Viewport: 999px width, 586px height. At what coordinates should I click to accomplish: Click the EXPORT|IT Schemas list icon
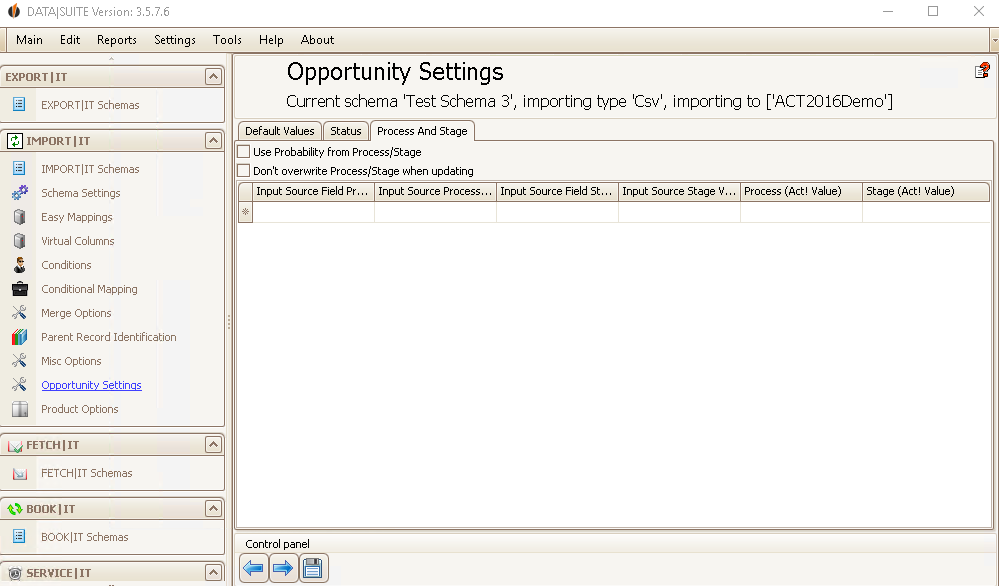point(19,104)
